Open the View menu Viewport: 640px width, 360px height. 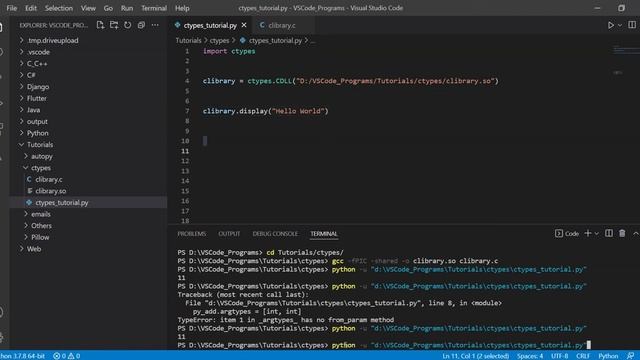coord(88,8)
